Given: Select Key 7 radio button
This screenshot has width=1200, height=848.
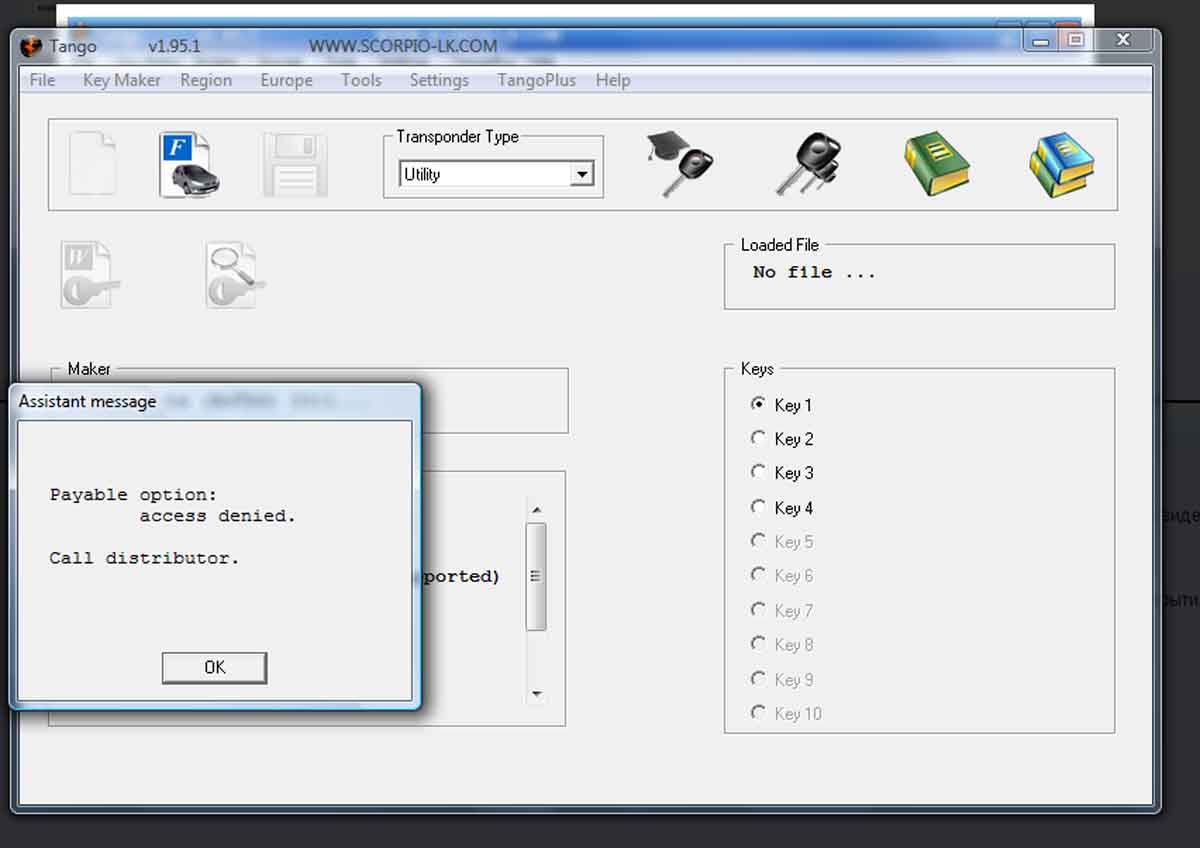Looking at the screenshot, I should click(758, 610).
